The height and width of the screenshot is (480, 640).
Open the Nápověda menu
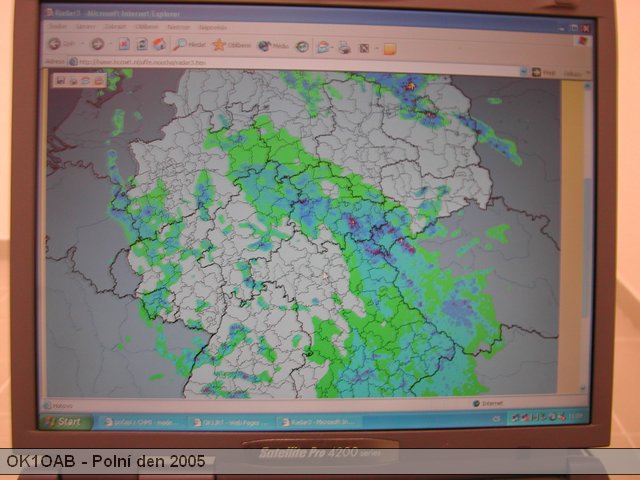[x=213, y=28]
